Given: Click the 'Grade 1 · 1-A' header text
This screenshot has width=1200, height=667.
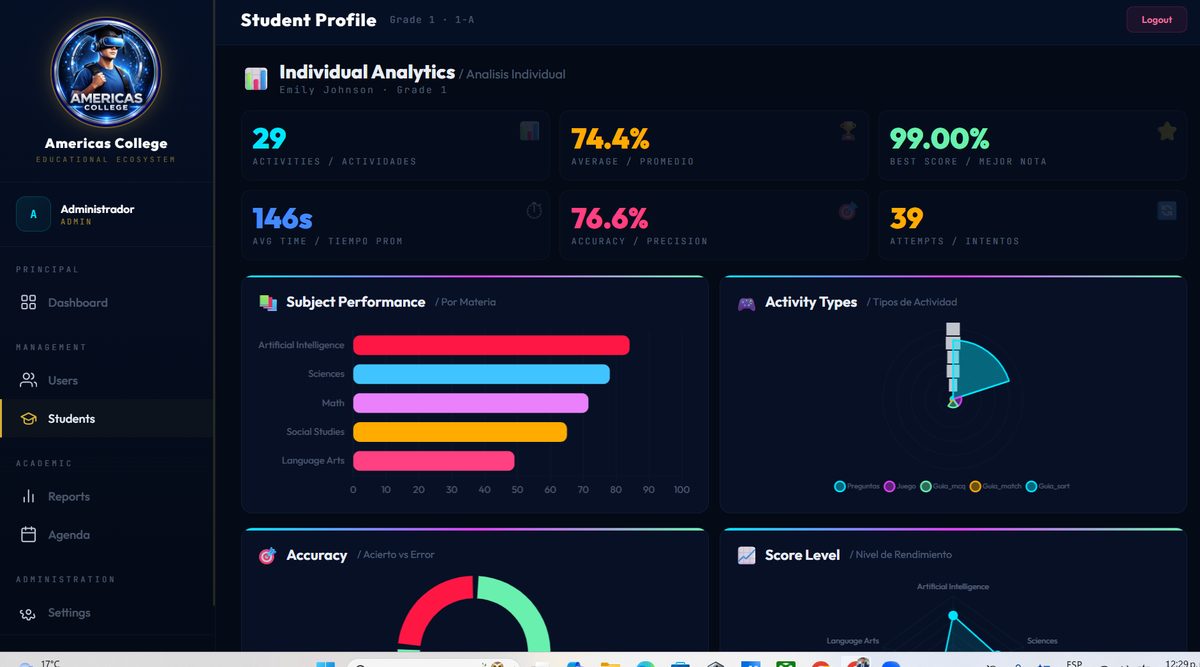Looking at the screenshot, I should point(431,20).
